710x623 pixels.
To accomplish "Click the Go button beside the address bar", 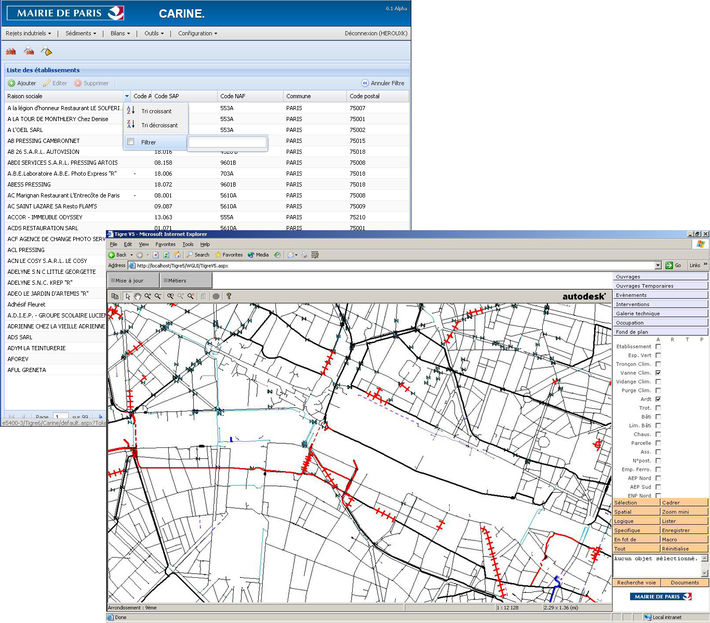I will [x=673, y=266].
